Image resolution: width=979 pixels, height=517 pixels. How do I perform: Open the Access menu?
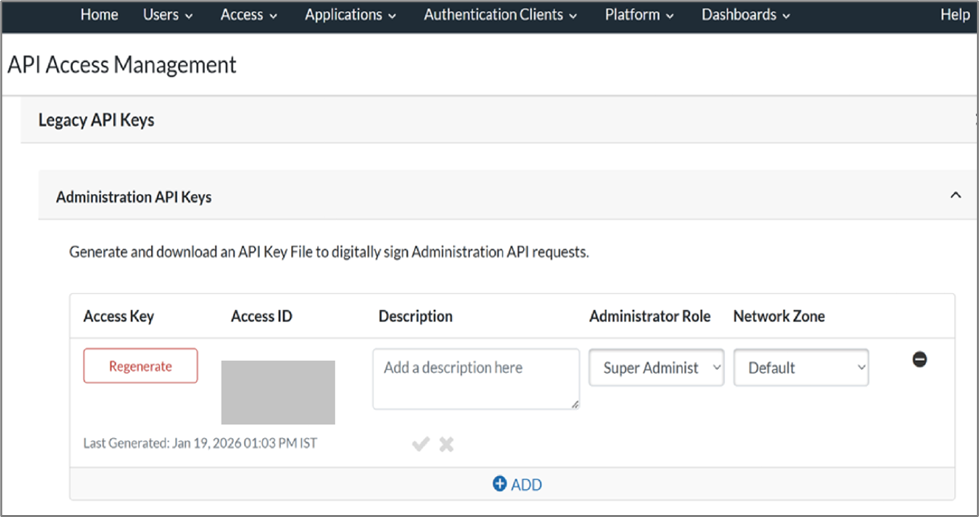tap(248, 15)
